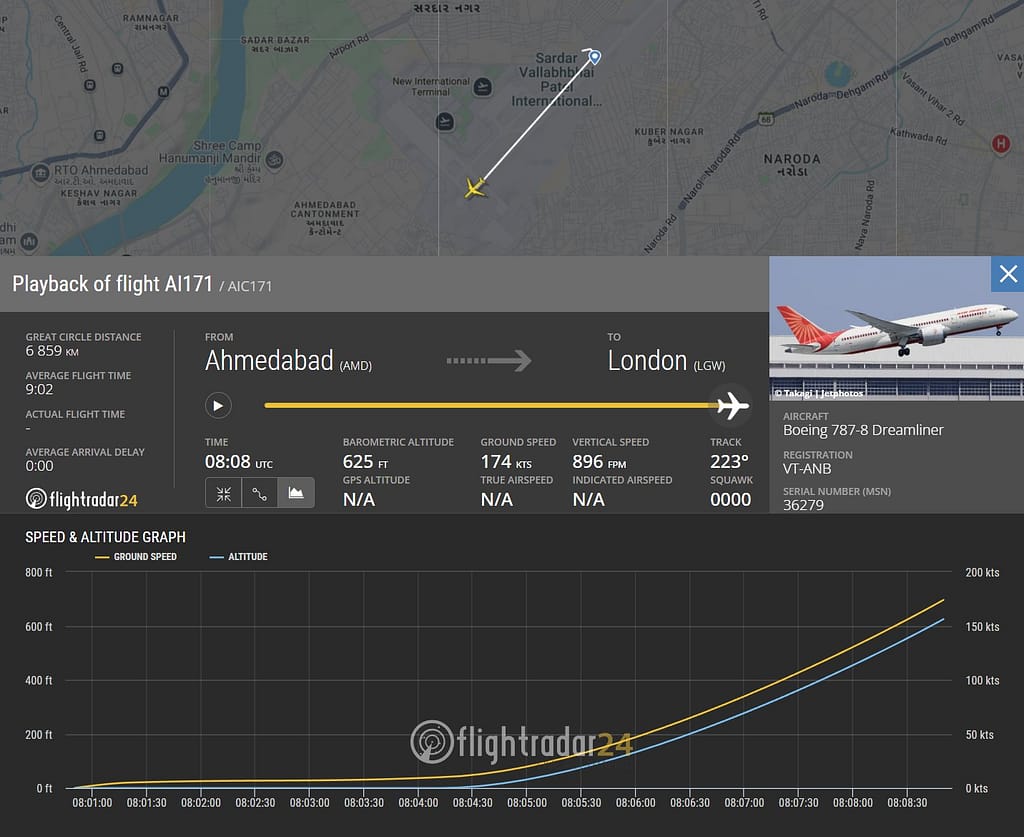
Task: Click the Takagi Jetphotos photo credit
Action: tap(818, 393)
